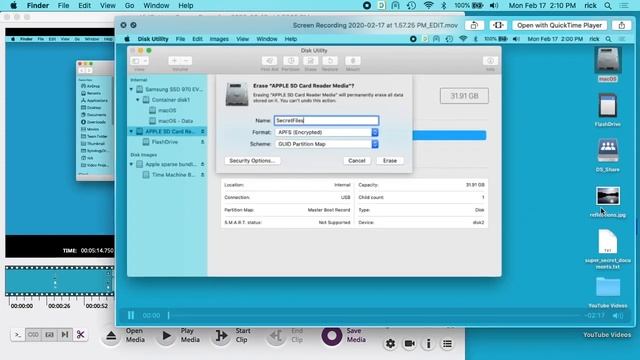Click Erase in the erase dialog
The image size is (640, 360).
[x=390, y=161]
